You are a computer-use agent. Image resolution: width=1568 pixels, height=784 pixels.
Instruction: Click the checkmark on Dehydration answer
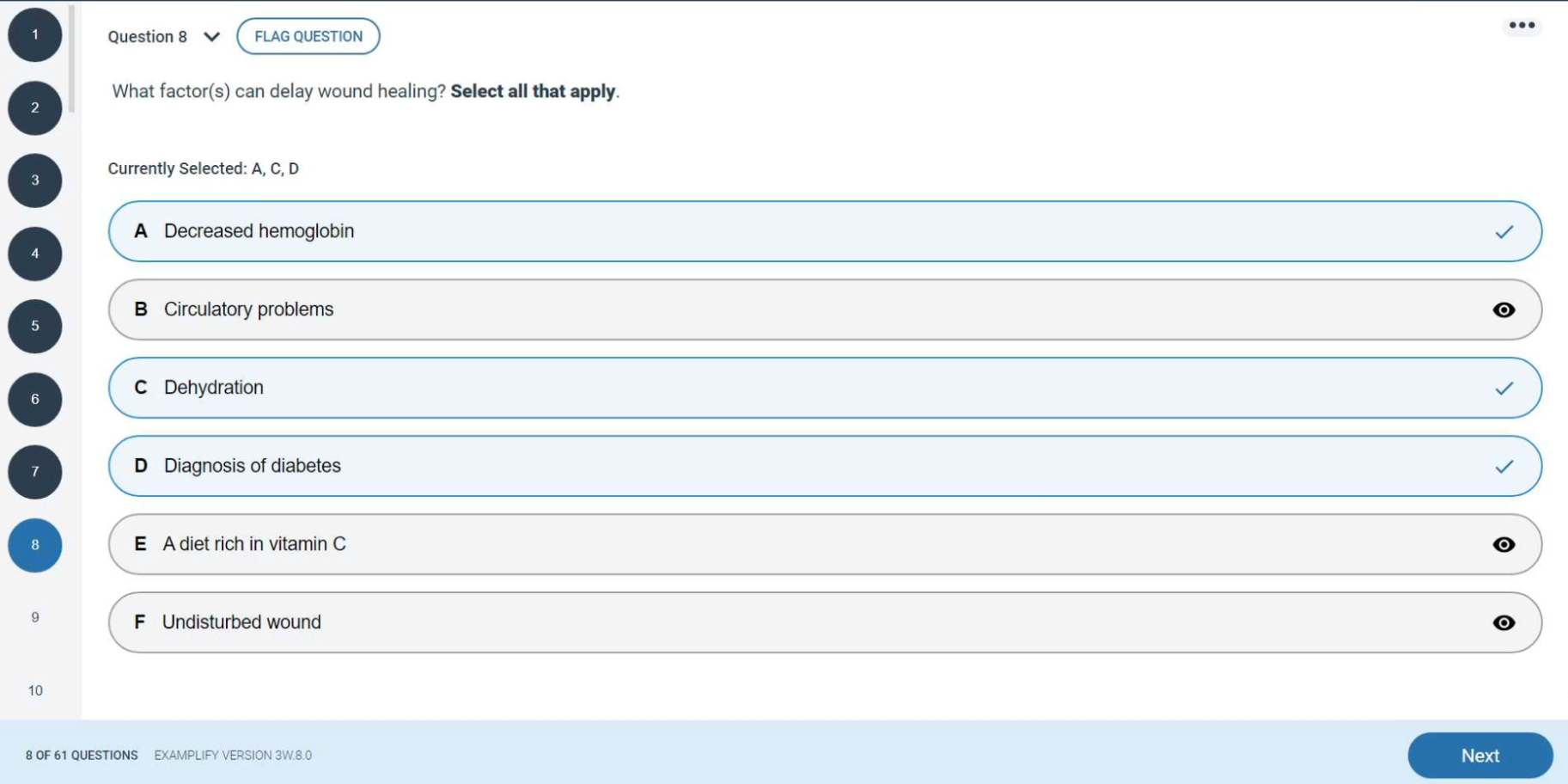tap(1504, 389)
